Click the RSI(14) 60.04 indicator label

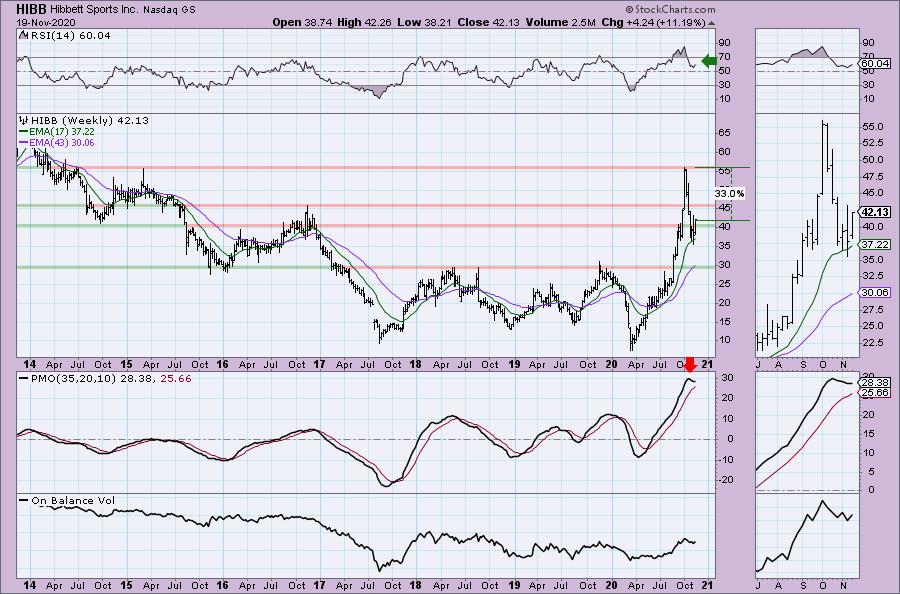pos(69,36)
